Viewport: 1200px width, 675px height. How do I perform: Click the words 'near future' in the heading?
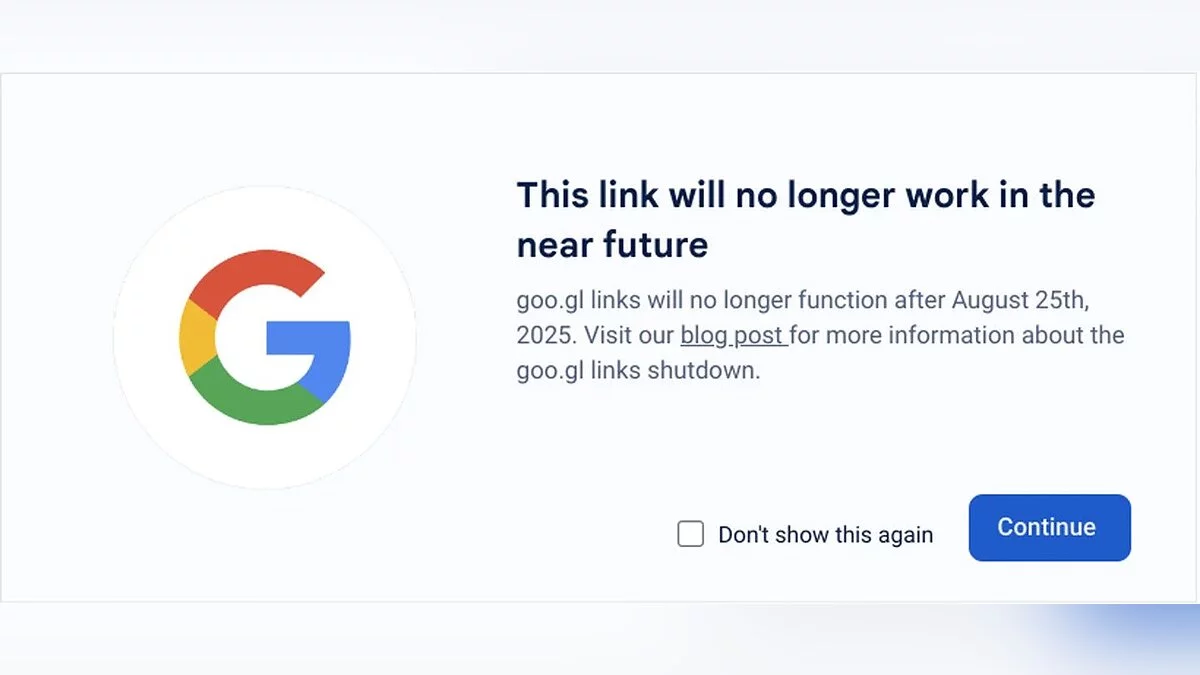612,244
